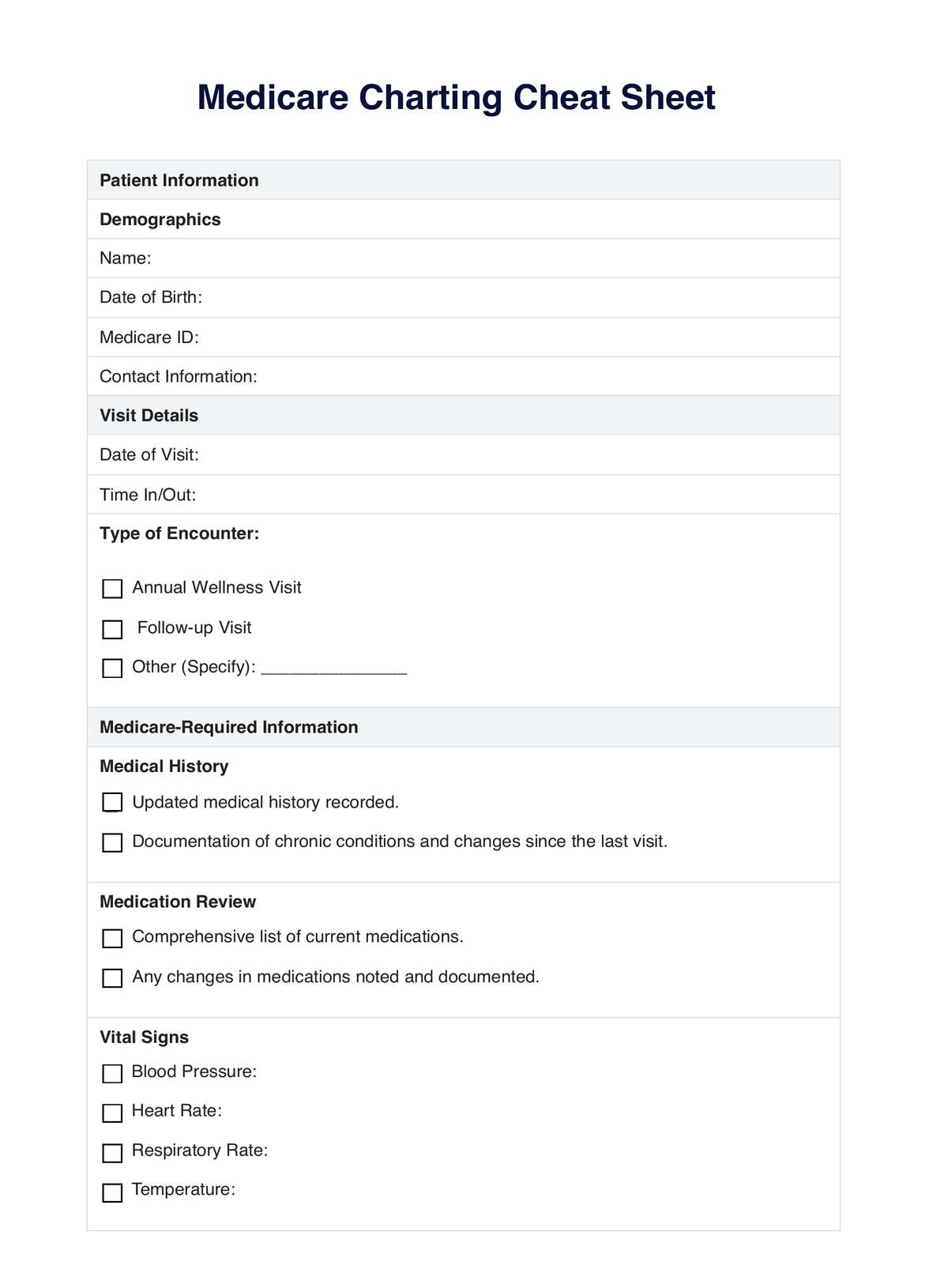Tick the Follow-up Visit checkbox

(x=113, y=629)
